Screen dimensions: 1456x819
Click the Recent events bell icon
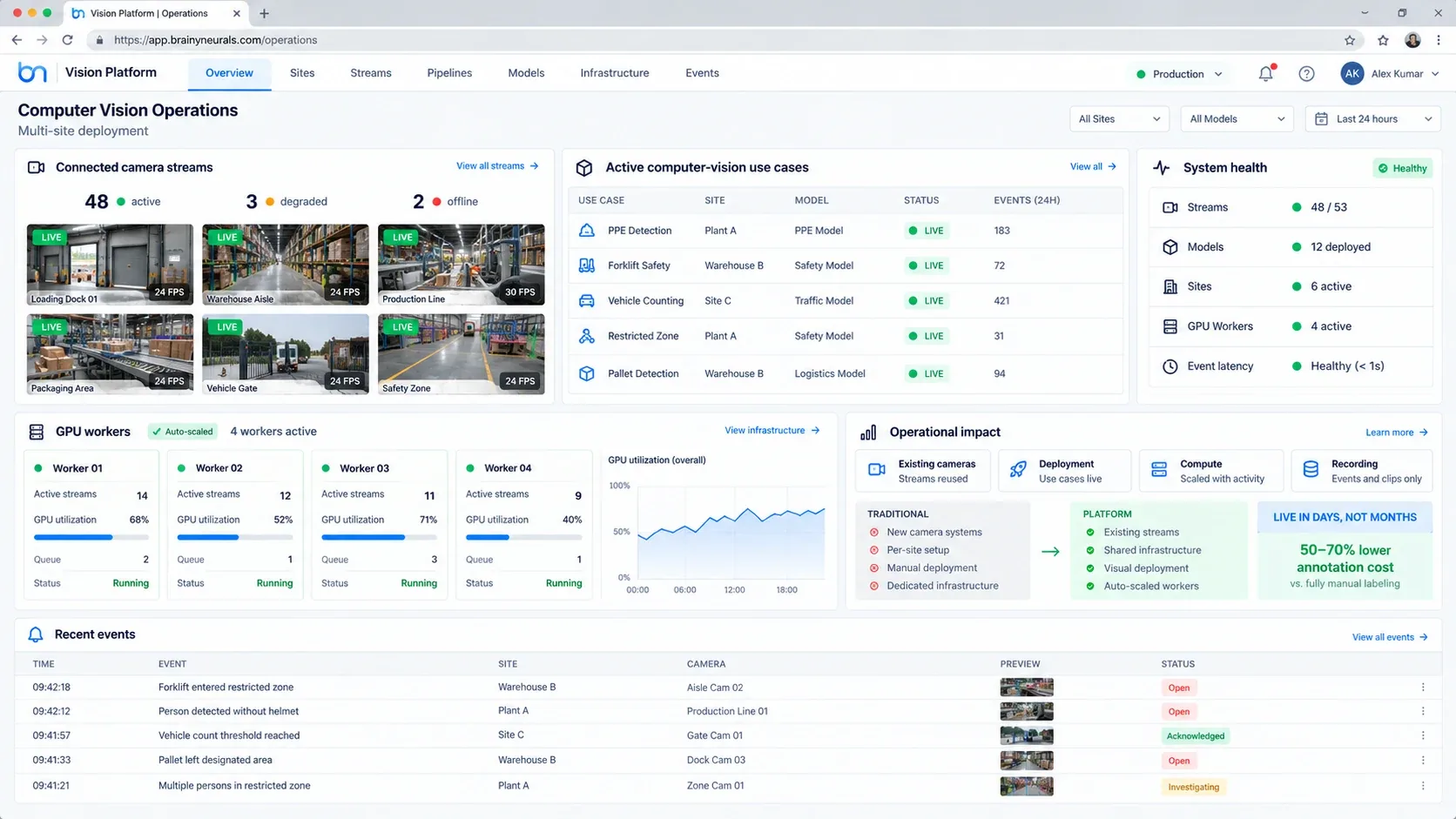coord(36,634)
